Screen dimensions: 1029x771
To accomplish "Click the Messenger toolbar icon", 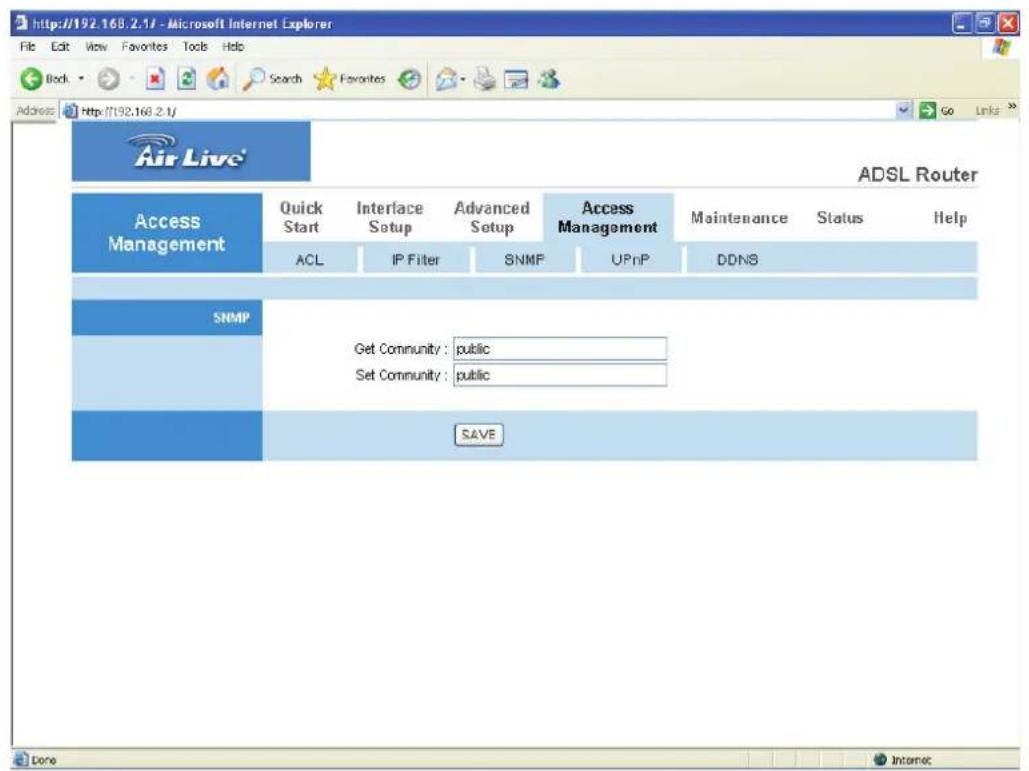I will (x=549, y=79).
